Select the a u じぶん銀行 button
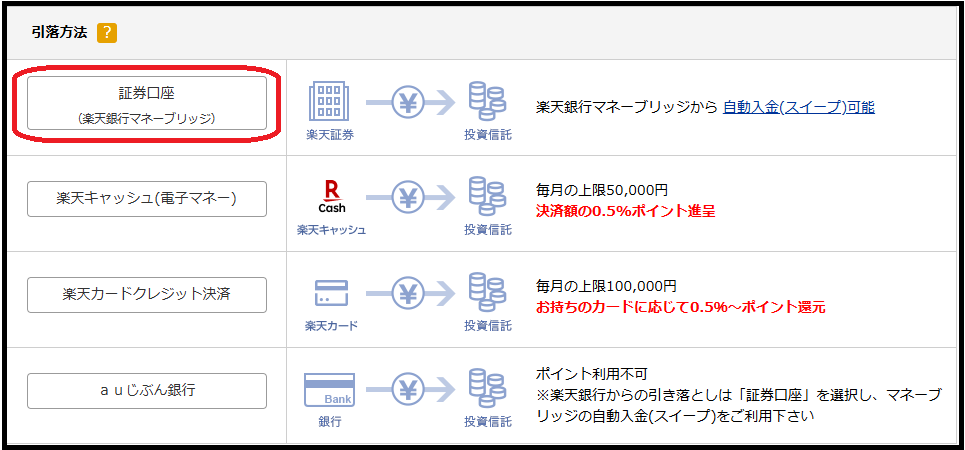965x450 pixels. pyautogui.click(x=147, y=391)
